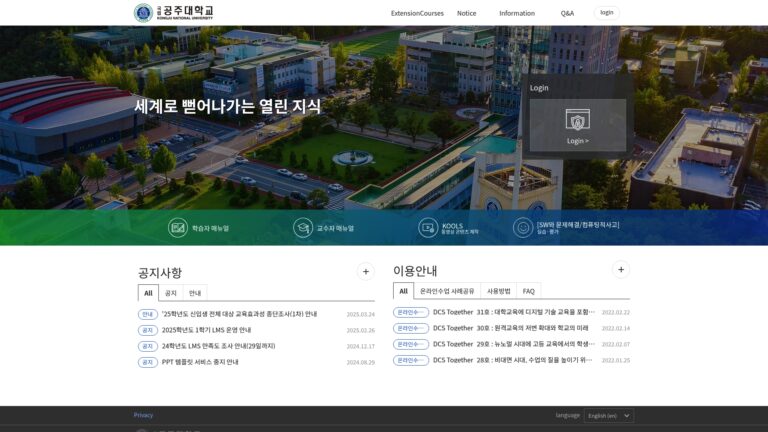Open the ExtensionCourses menu

[417, 13]
